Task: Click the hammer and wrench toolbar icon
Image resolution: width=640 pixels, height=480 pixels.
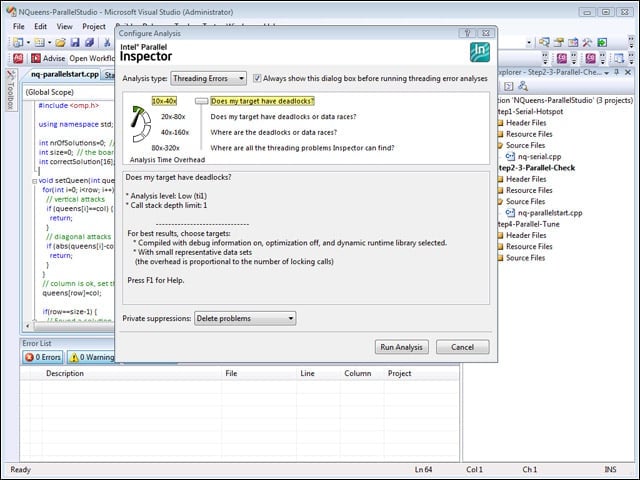Action: (587, 42)
